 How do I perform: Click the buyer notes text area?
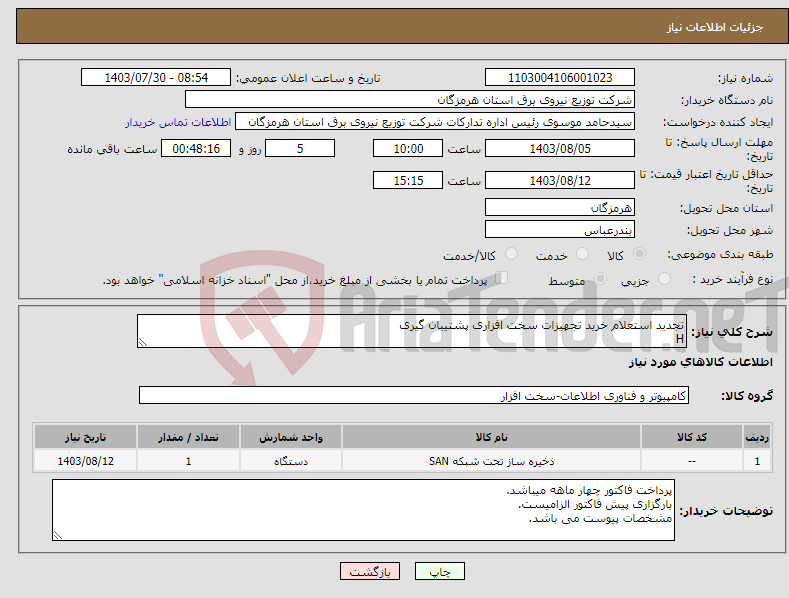tap(363, 510)
